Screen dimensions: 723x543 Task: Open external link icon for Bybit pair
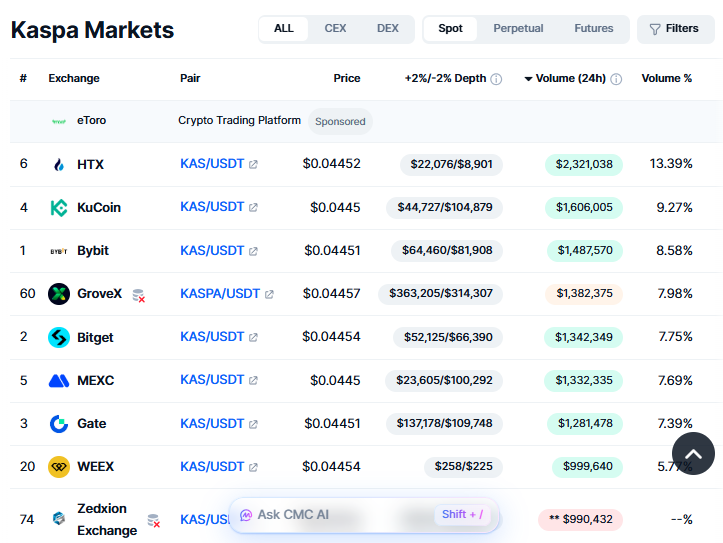[253, 251]
